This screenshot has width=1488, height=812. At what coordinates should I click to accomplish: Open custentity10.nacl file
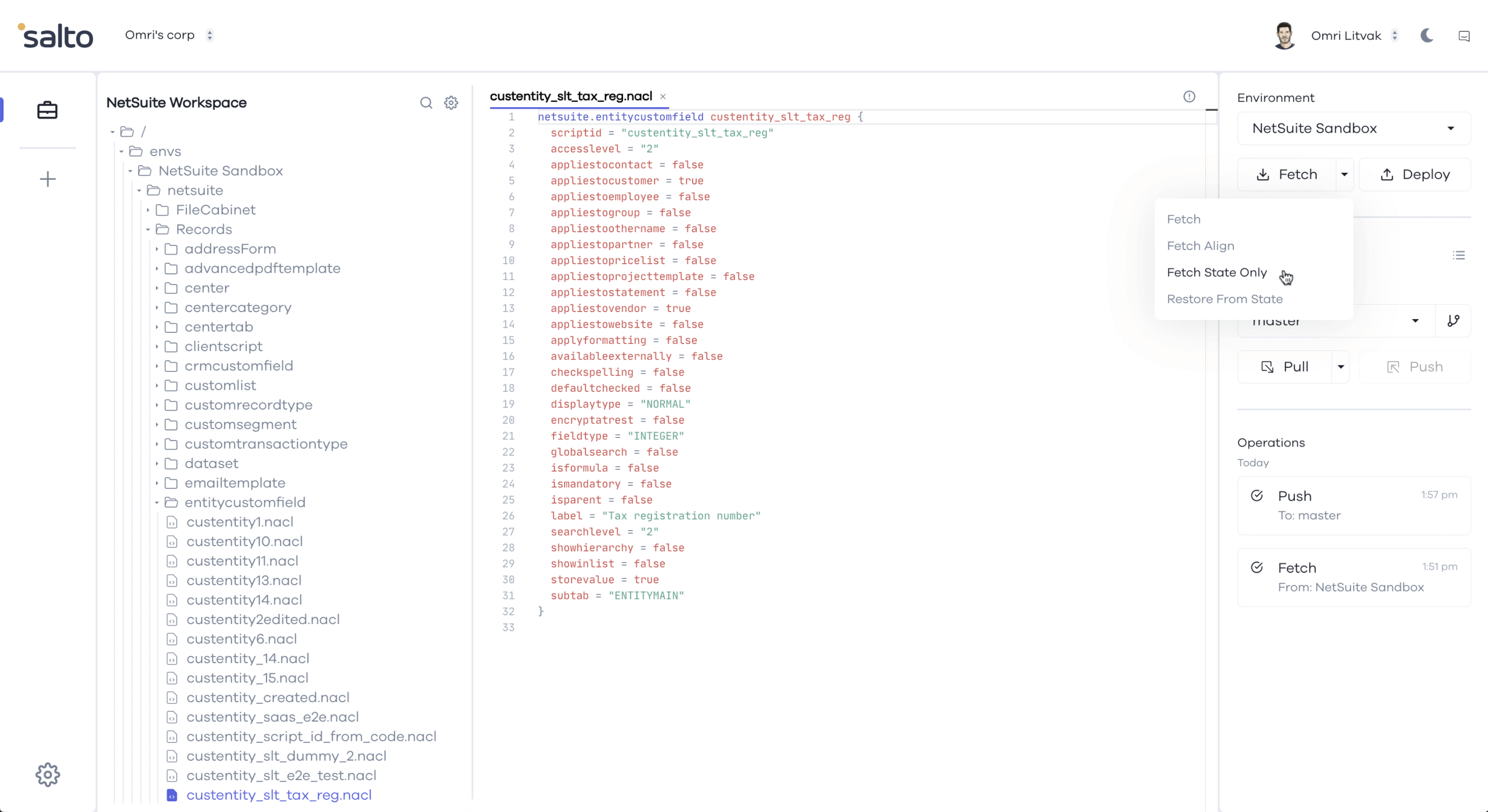[x=244, y=542]
